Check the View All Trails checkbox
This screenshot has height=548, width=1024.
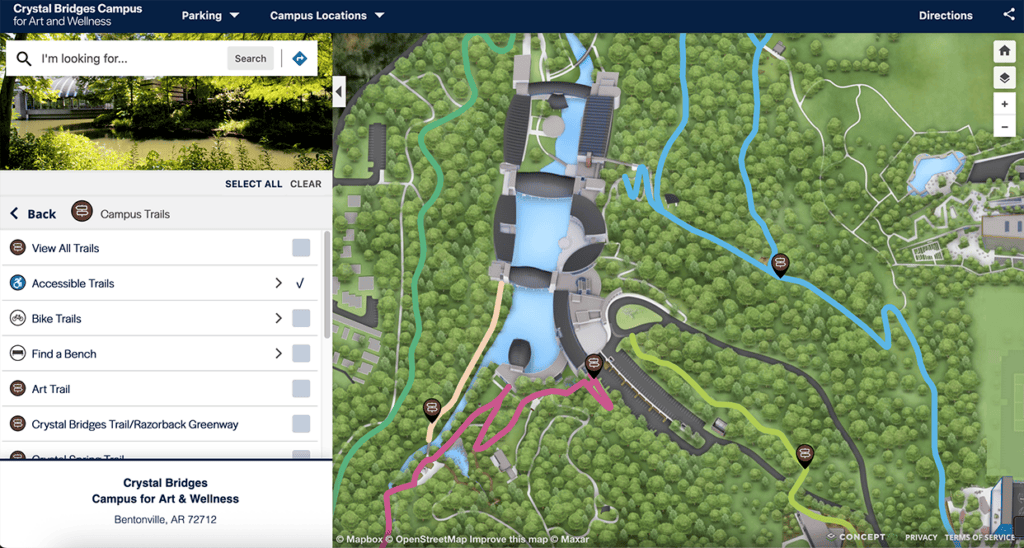pyautogui.click(x=301, y=248)
